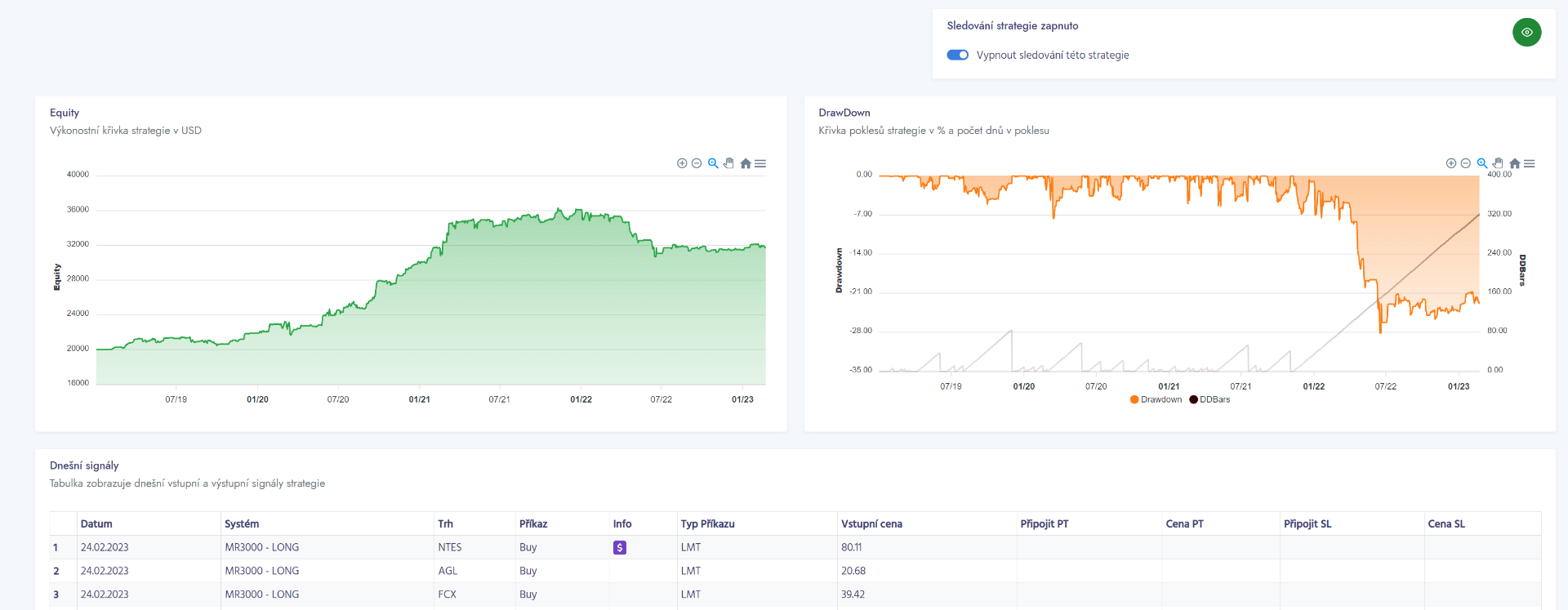Open the DrawDown chart hamburger menu
The height and width of the screenshot is (610, 1568).
point(1530,163)
